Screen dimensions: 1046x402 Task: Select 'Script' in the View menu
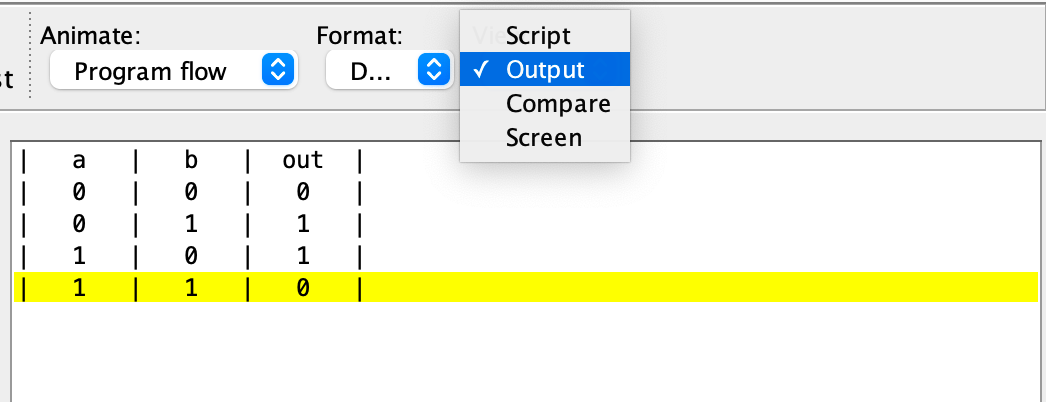(x=538, y=36)
